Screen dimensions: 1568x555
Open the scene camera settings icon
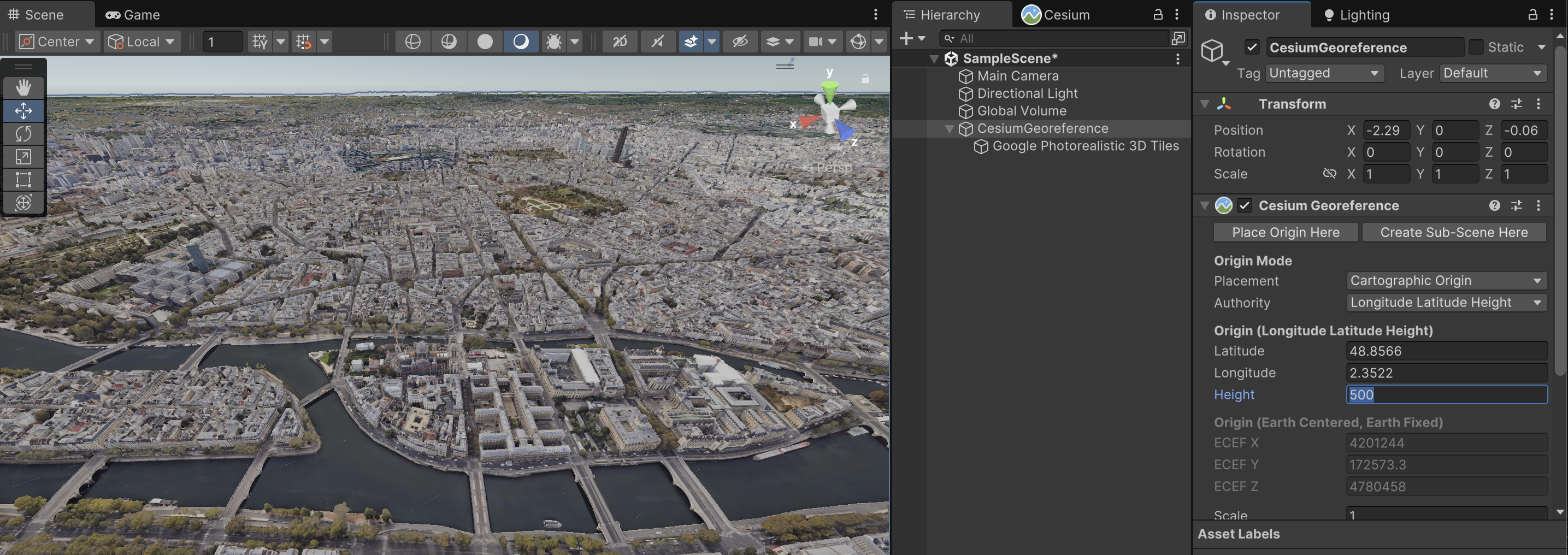(x=815, y=42)
